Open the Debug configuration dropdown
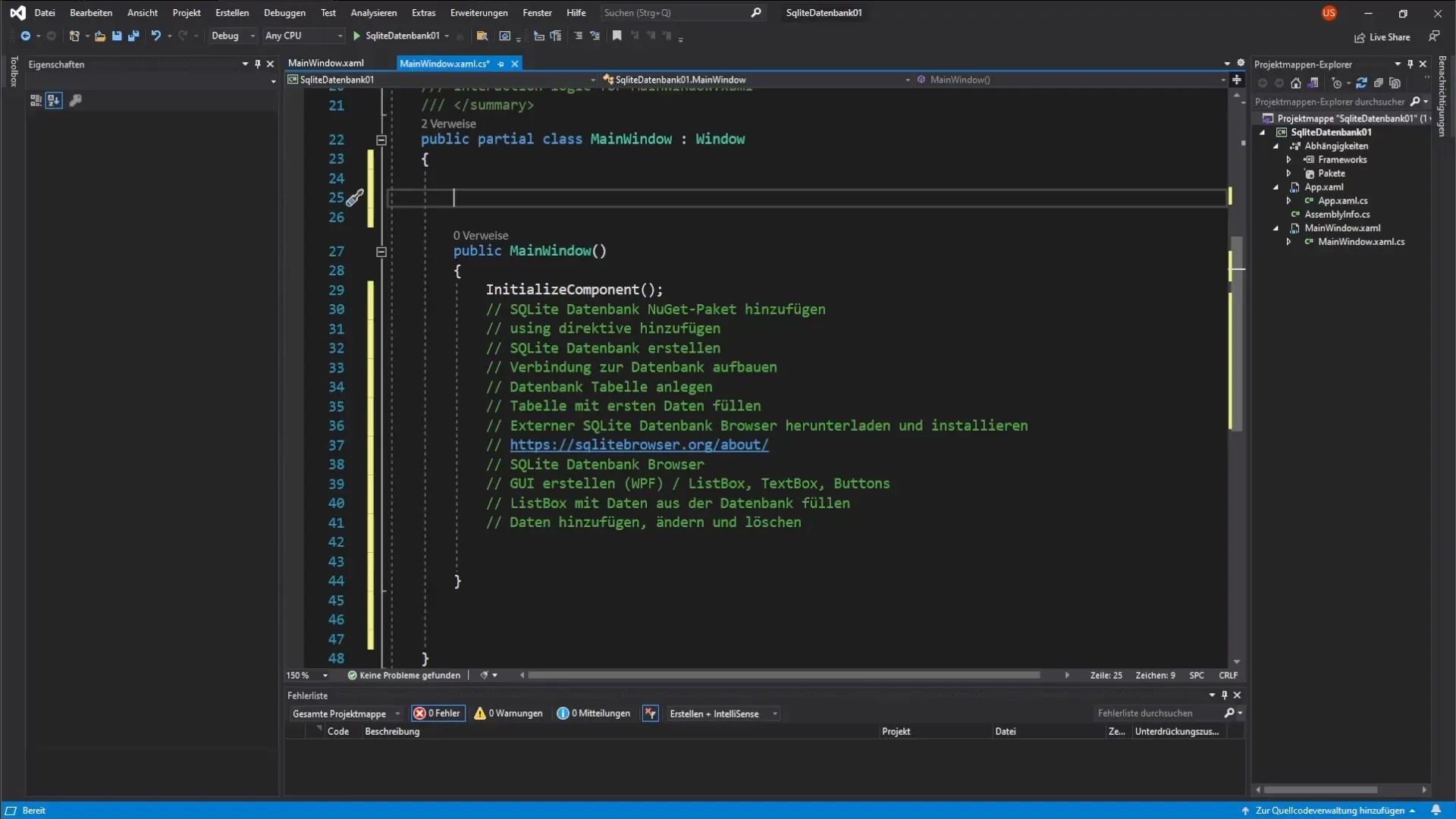This screenshot has height=819, width=1456. coord(233,36)
